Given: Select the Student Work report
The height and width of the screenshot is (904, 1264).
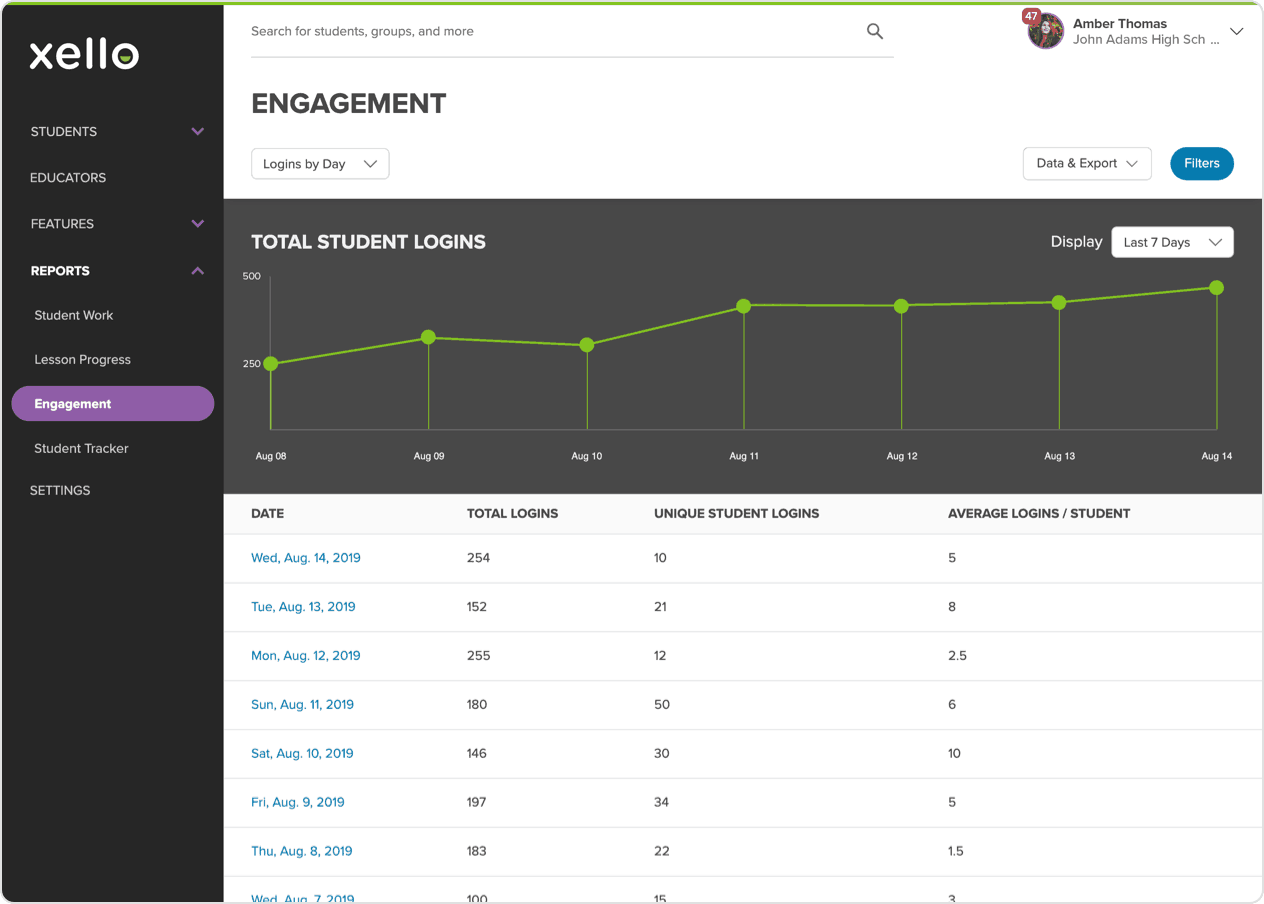Looking at the screenshot, I should (74, 315).
